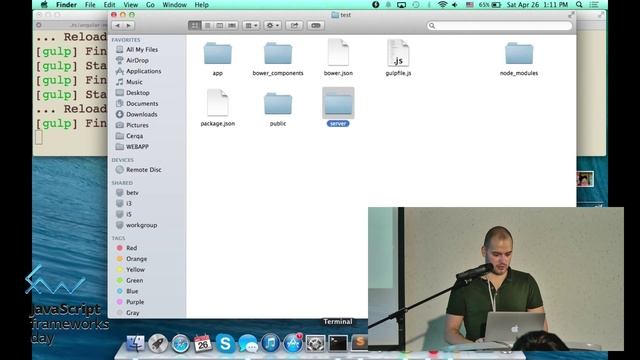Image resolution: width=640 pixels, height=360 pixels.
Task: Open iTunes from the Dock
Action: (270, 343)
